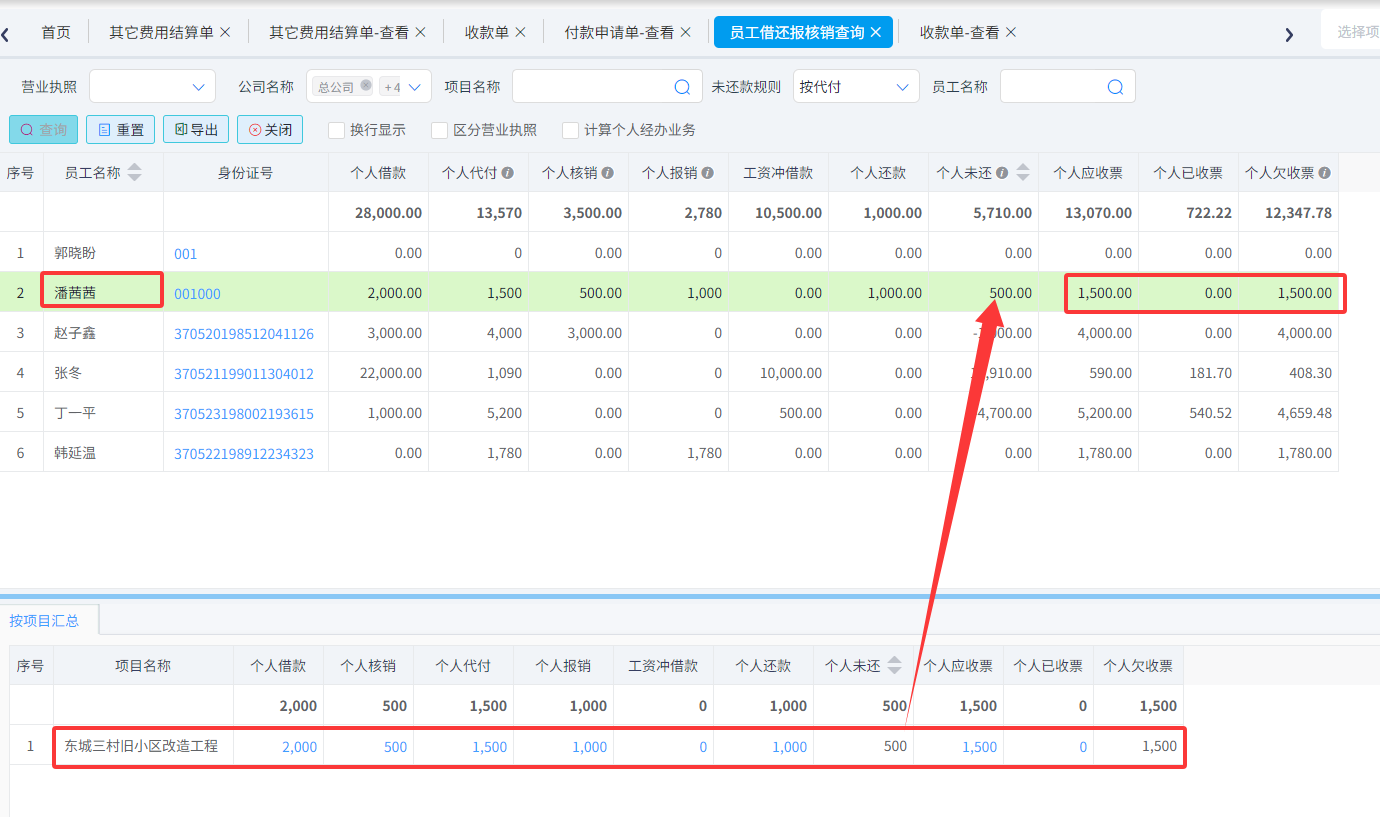Select the 按项目汇总 tab
The image size is (1380, 817).
click(x=44, y=620)
